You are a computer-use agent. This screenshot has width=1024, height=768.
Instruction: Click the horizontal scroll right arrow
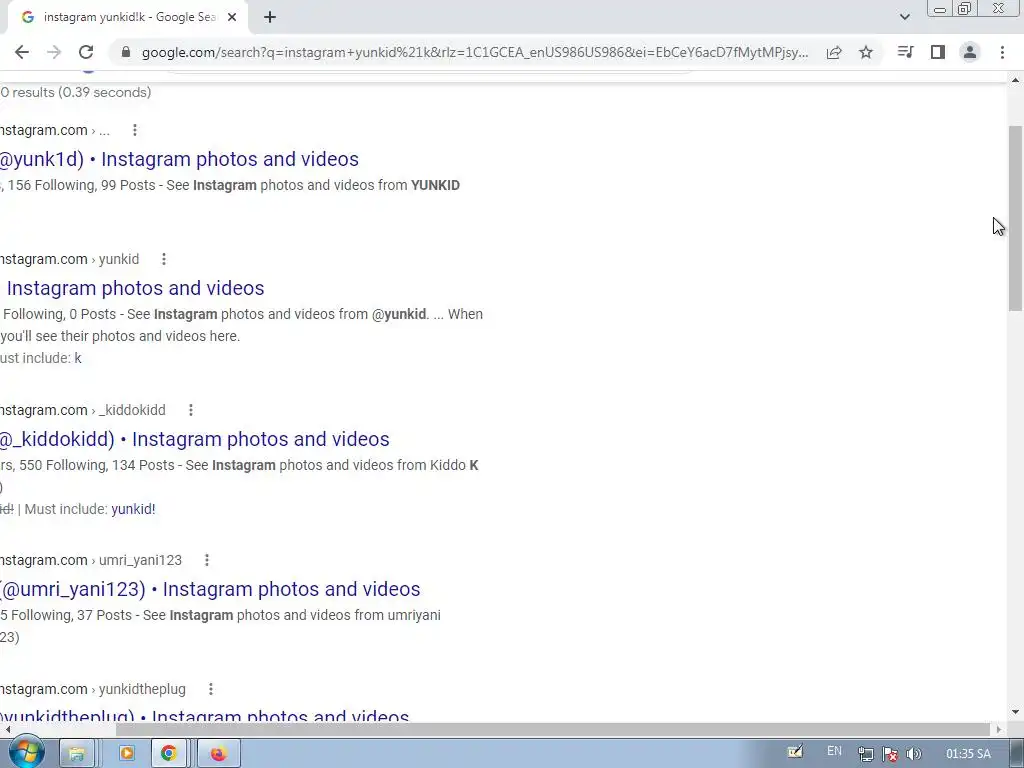click(x=999, y=729)
